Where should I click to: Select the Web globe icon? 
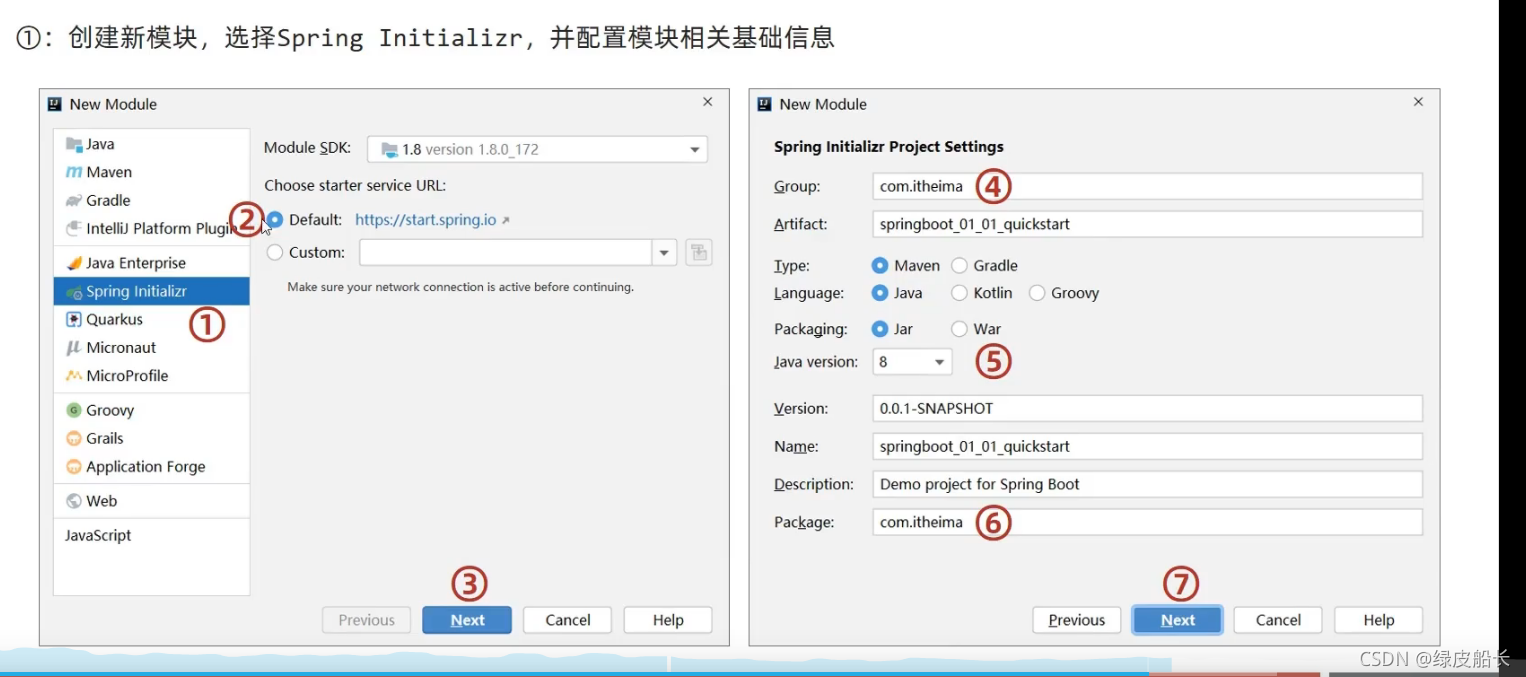point(74,501)
